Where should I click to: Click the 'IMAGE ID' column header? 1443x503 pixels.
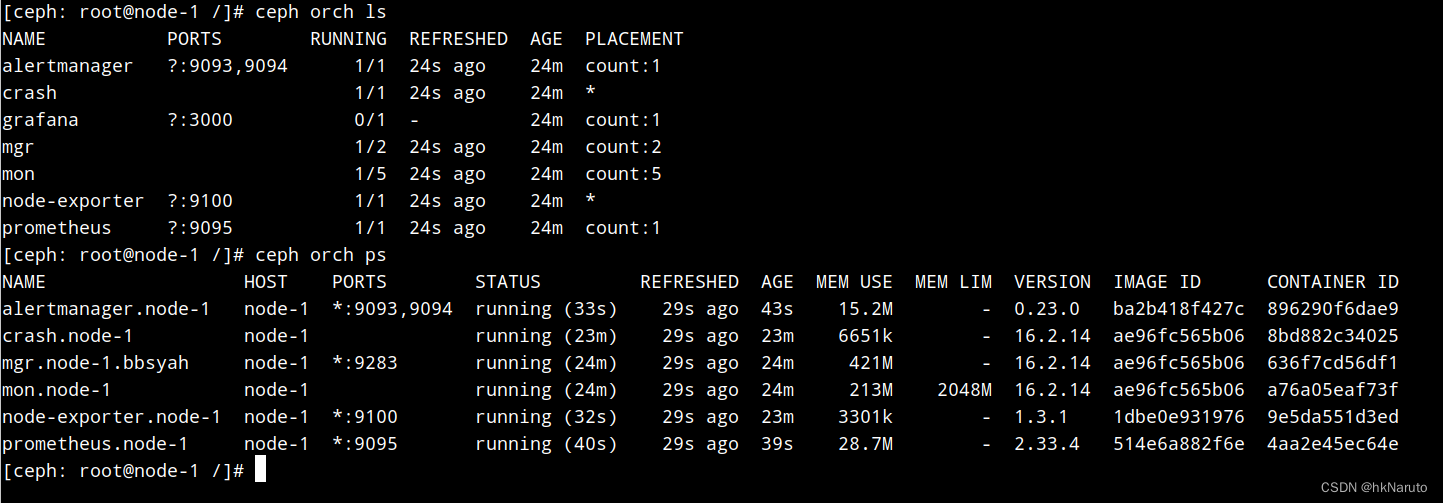[1157, 282]
